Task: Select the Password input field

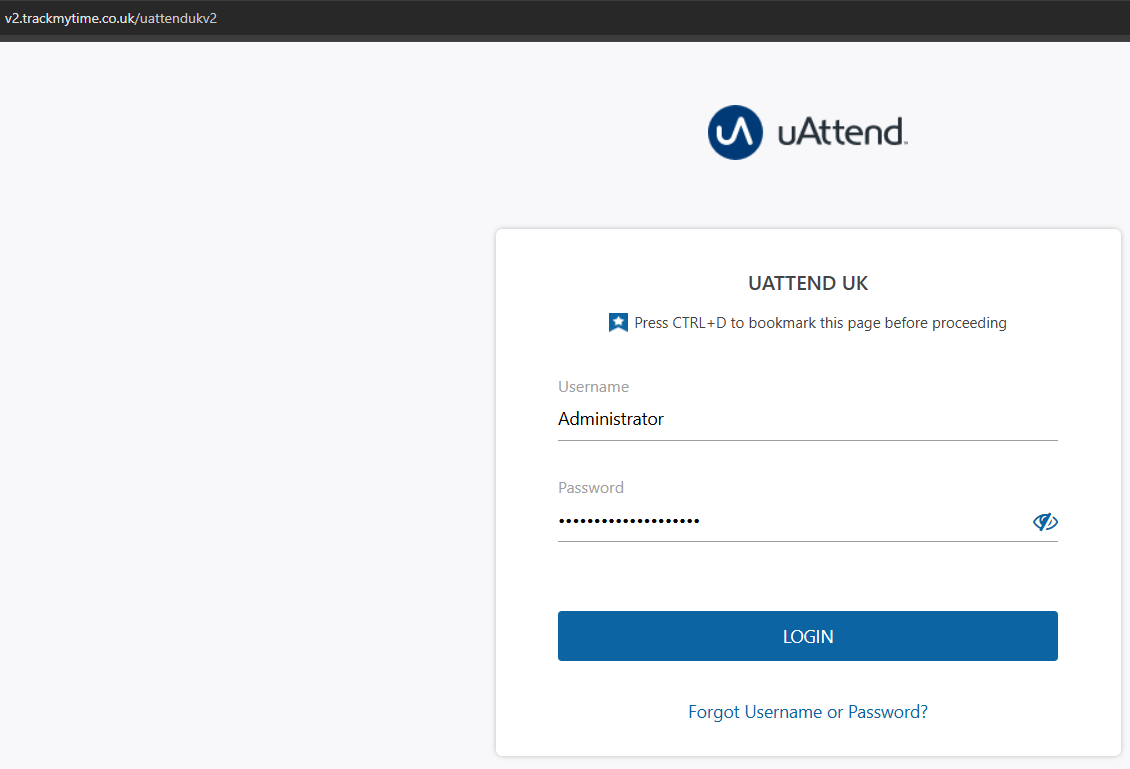Action: coord(700,521)
